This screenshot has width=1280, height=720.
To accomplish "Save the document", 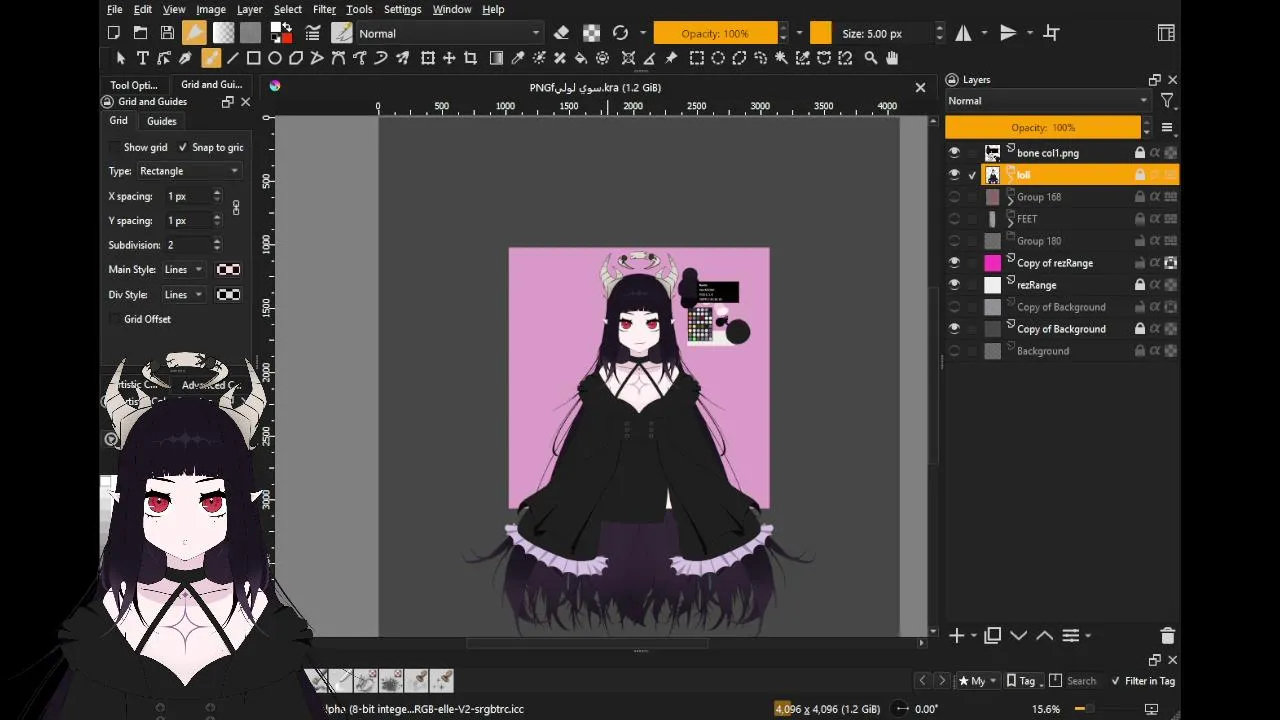I will [x=167, y=33].
